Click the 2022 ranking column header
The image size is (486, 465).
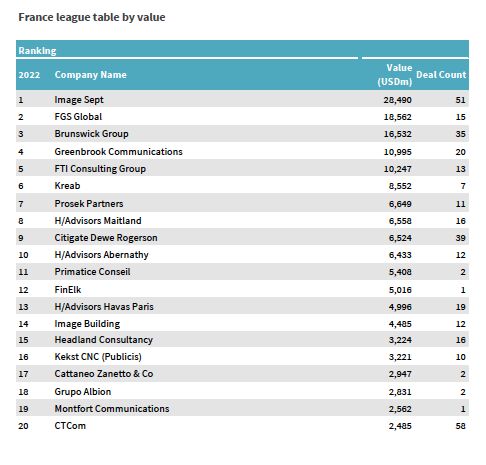[29, 75]
